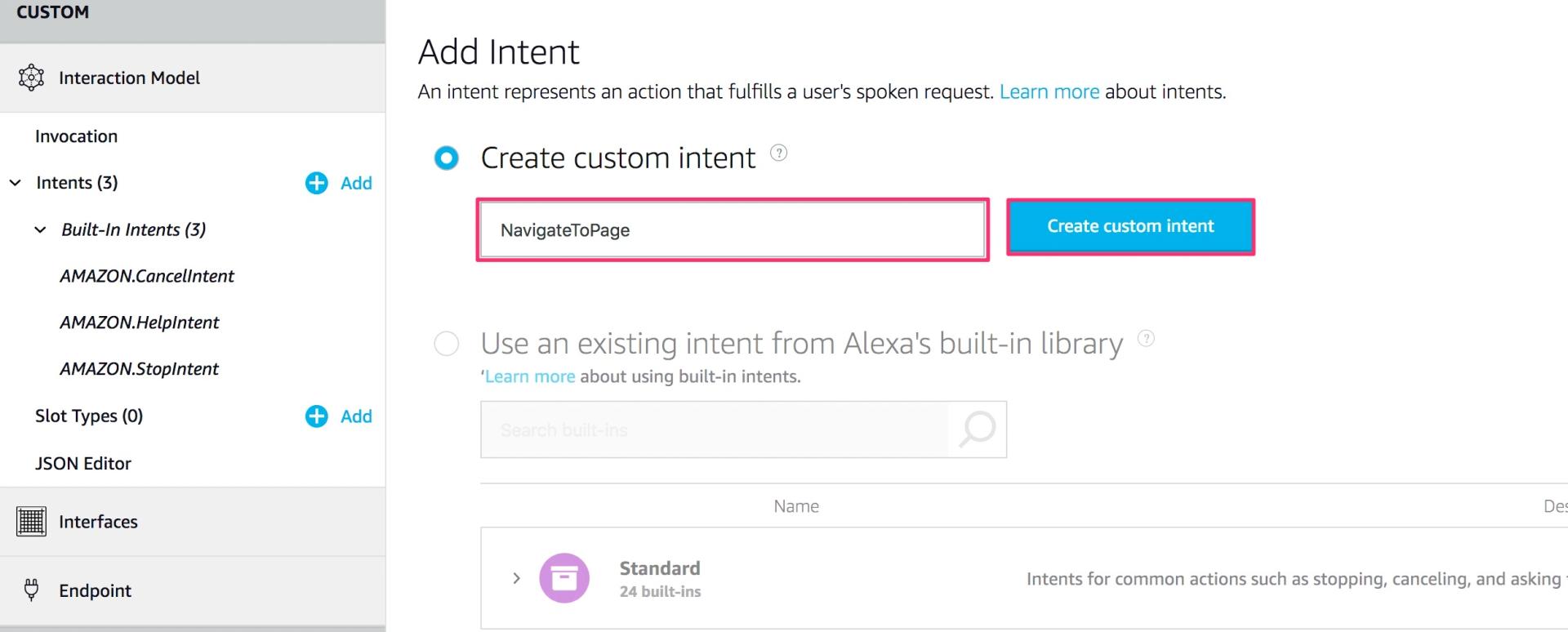This screenshot has height=632, width=1568.
Task: Select the Create custom intent radio button
Action: 446,158
